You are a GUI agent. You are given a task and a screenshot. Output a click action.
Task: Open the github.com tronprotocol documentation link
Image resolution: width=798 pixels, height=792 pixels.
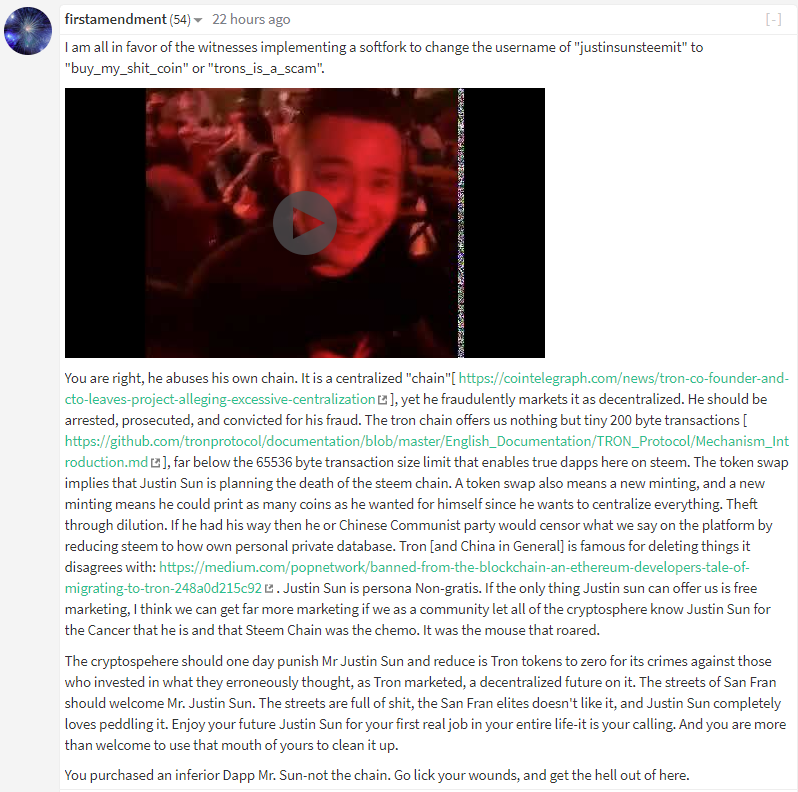pyautogui.click(x=426, y=451)
